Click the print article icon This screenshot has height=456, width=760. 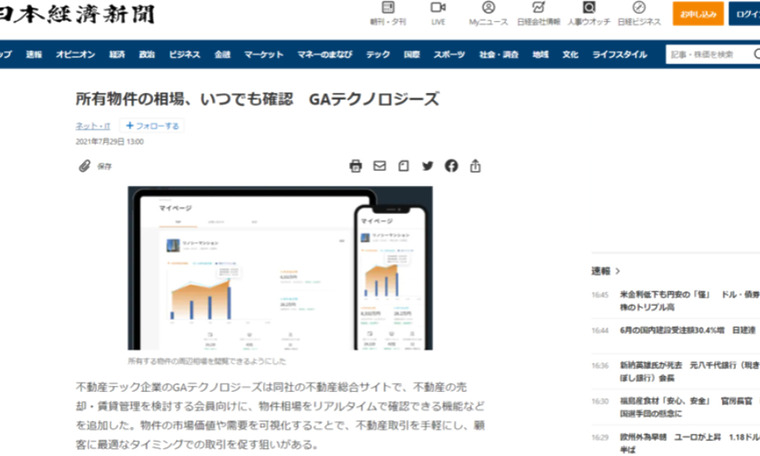coord(356,166)
